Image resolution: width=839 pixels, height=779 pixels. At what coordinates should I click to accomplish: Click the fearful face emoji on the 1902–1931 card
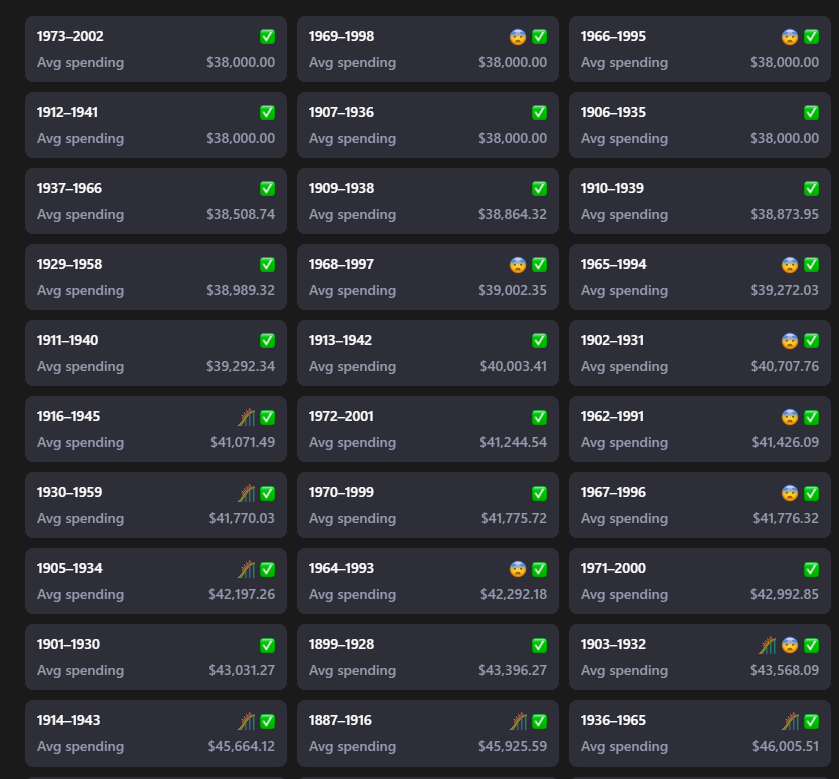[x=790, y=341]
